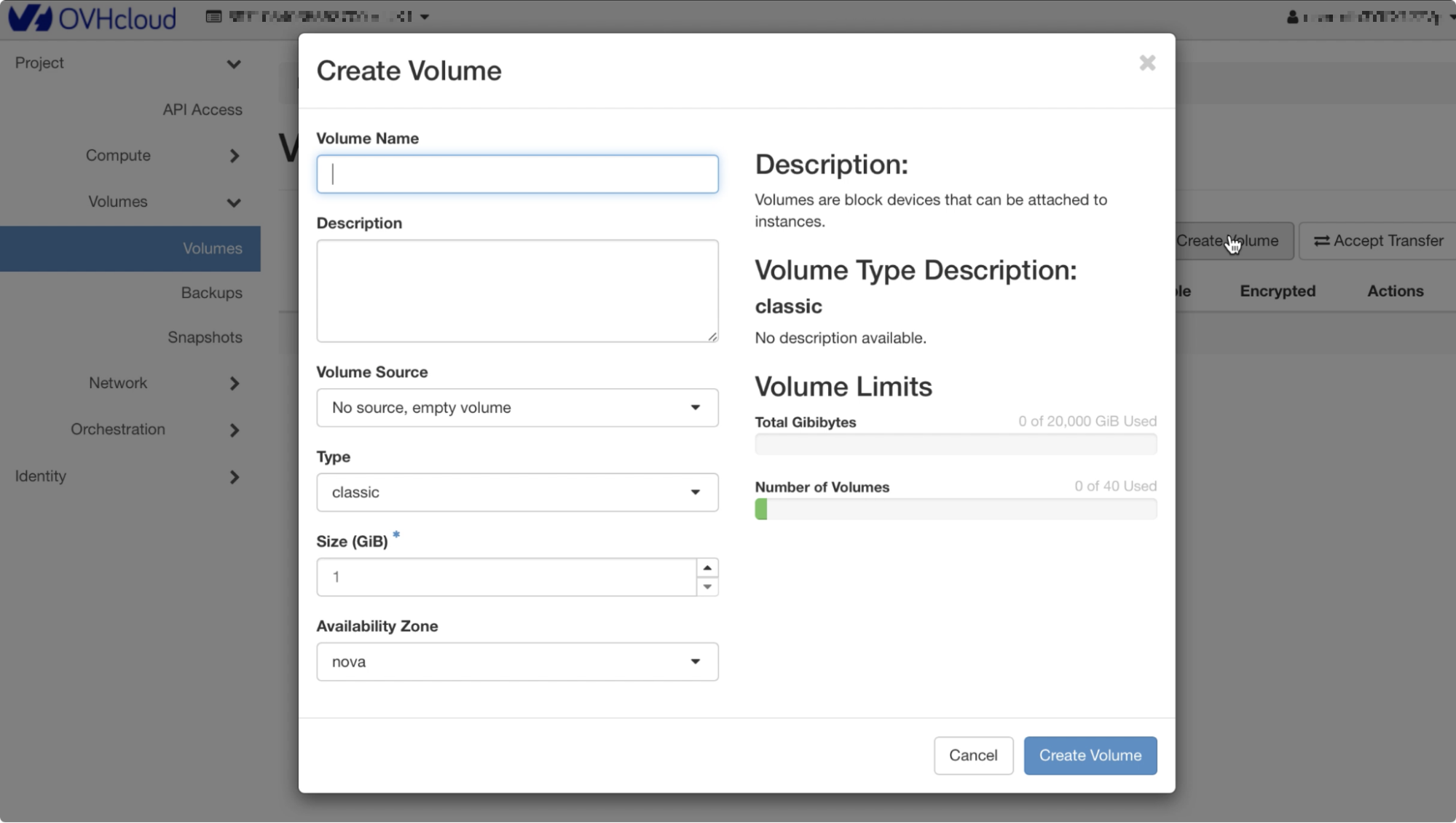Increase Size (GiB) with up arrow
This screenshot has height=823, width=1456.
[707, 568]
